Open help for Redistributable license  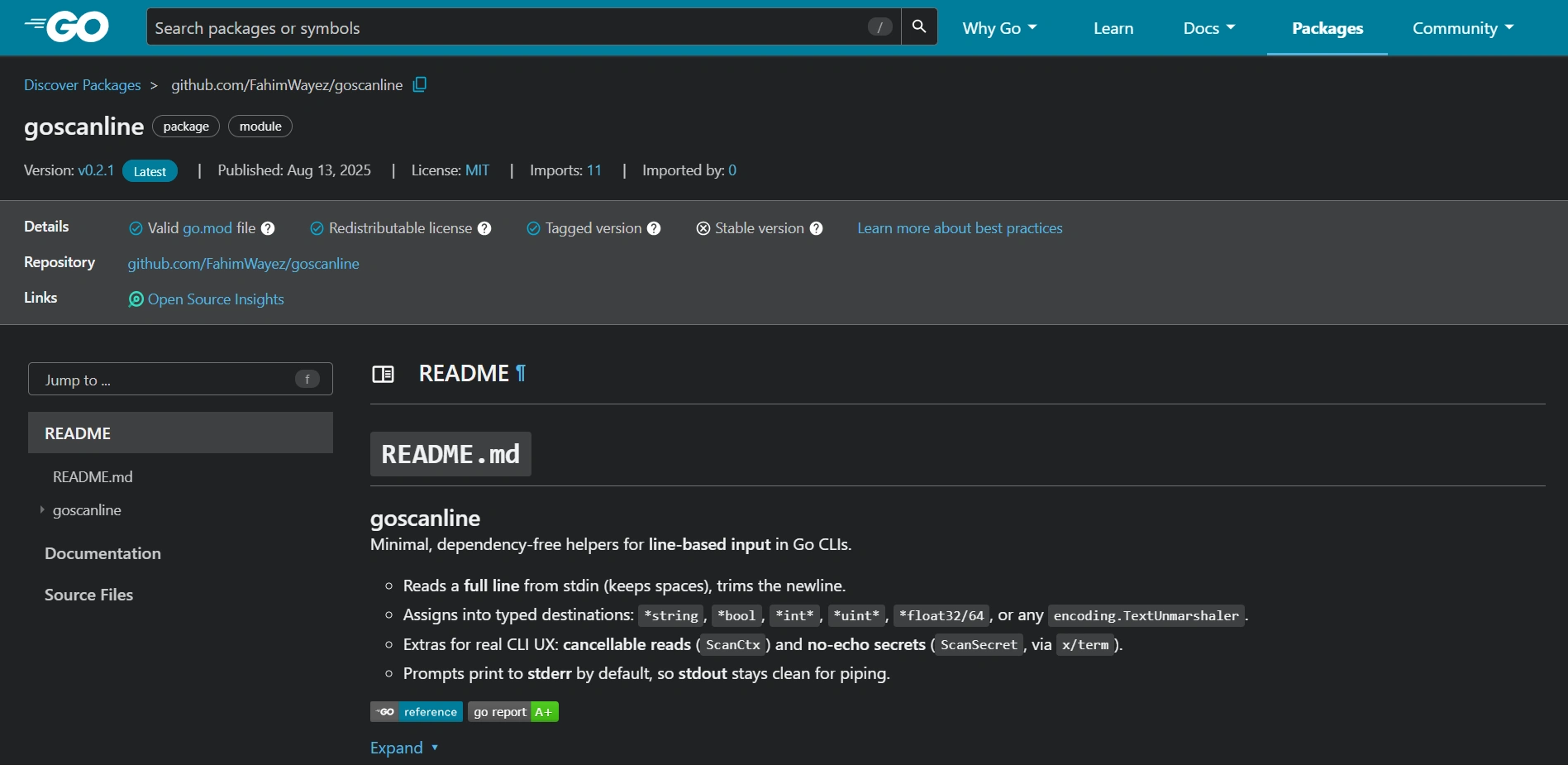coord(484,228)
